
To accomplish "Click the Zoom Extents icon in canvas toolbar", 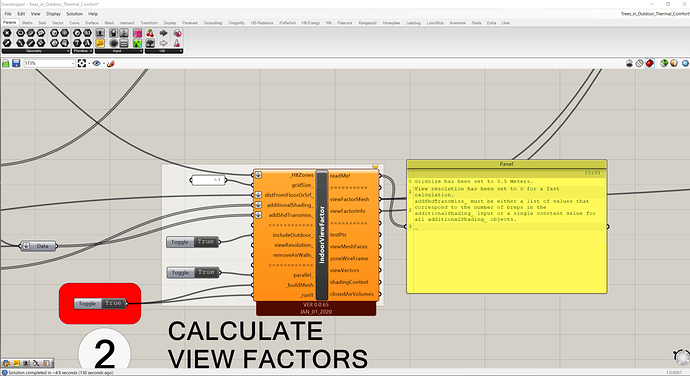I will pos(82,63).
